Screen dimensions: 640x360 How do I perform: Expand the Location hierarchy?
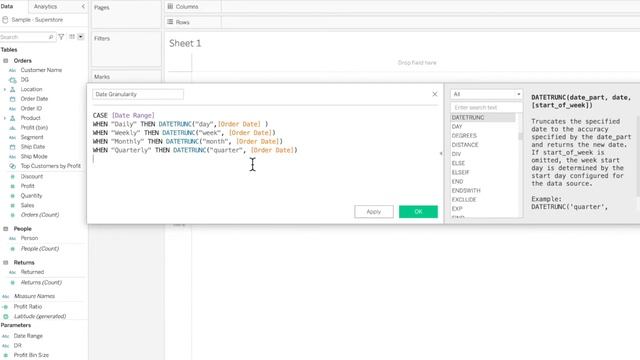tap(5, 89)
